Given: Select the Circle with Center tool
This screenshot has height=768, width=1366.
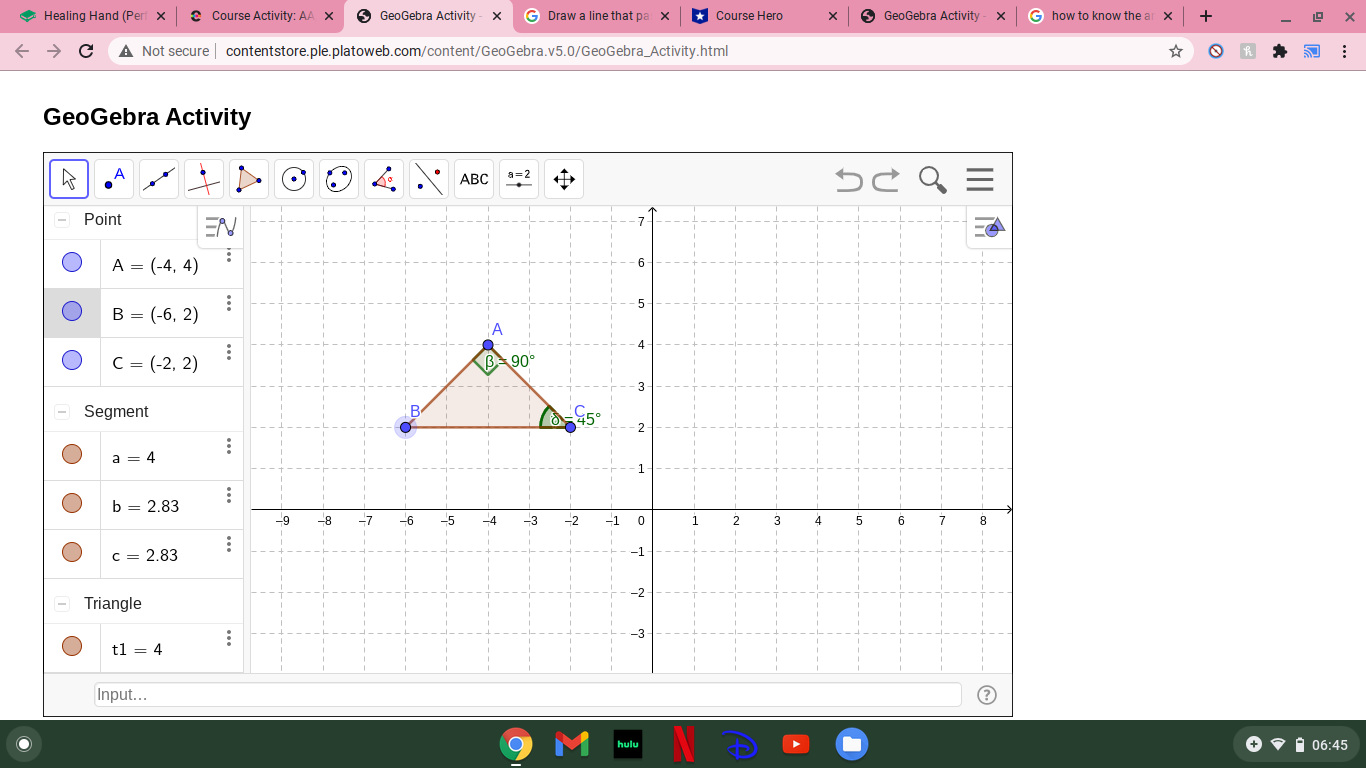Looking at the screenshot, I should [x=294, y=179].
